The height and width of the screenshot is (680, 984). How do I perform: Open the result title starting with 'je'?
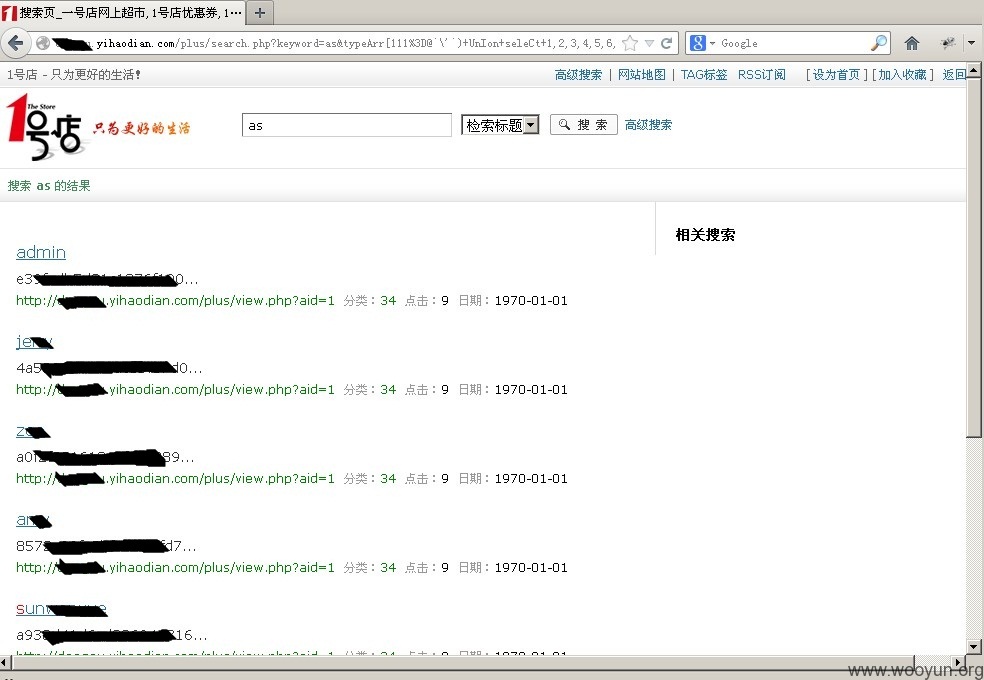pyautogui.click(x=35, y=341)
